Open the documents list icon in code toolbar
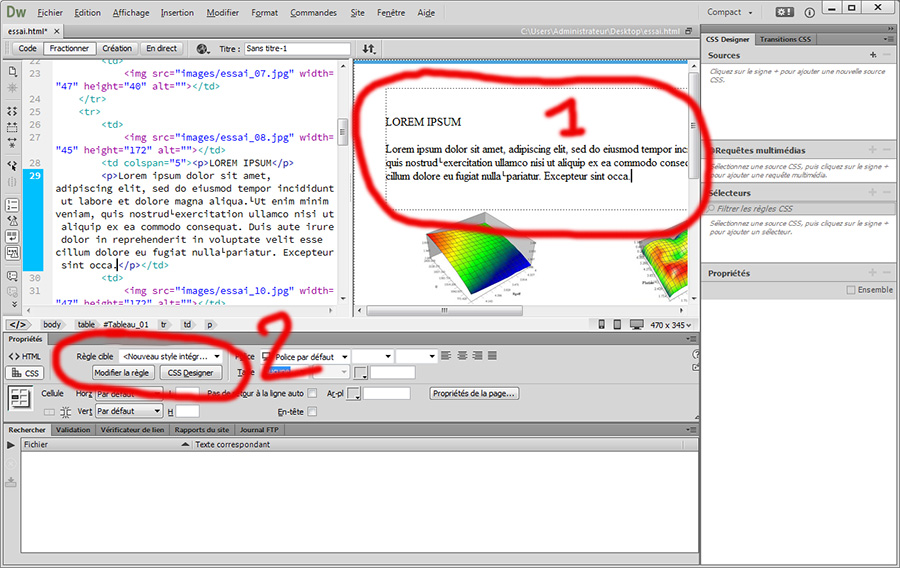 coord(12,72)
